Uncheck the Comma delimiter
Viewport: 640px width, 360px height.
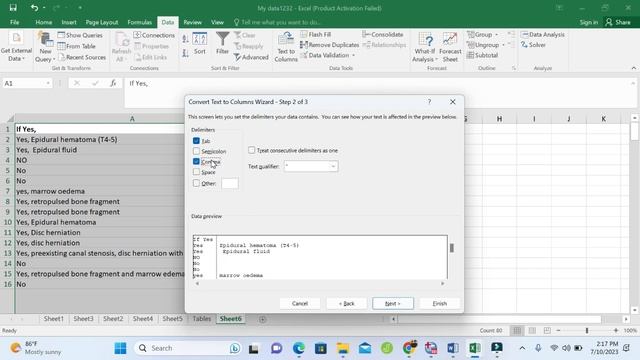(x=196, y=161)
